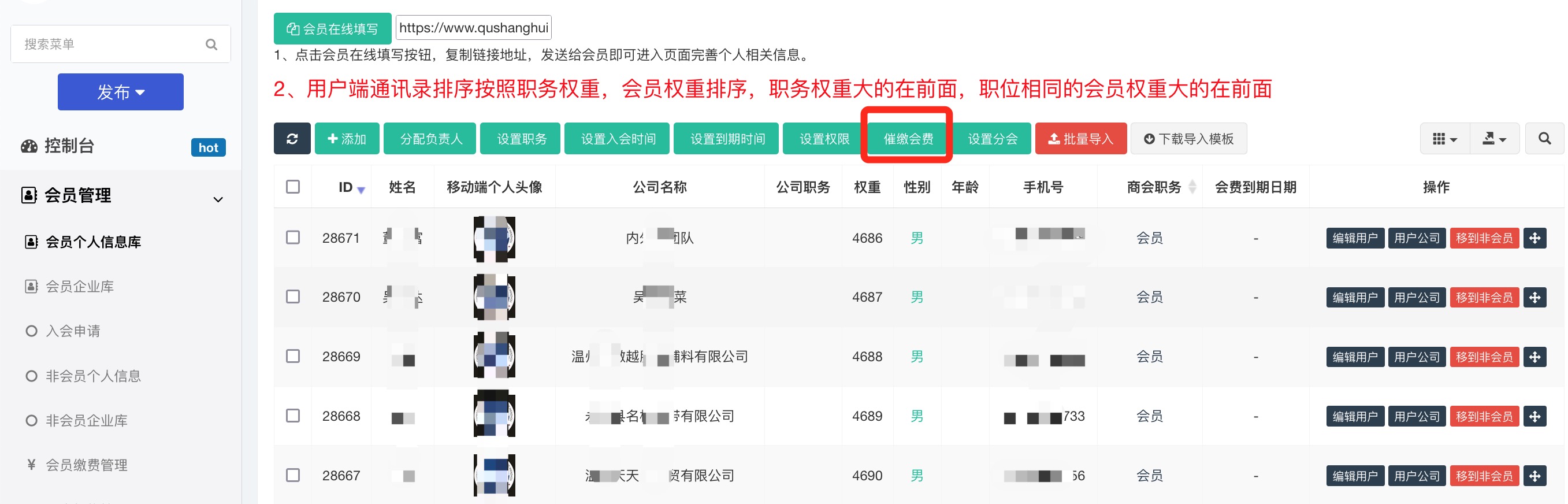Screen dimensions: 1568x504
Task: Click avatar thumbnail of member 28670
Action: 495,297
